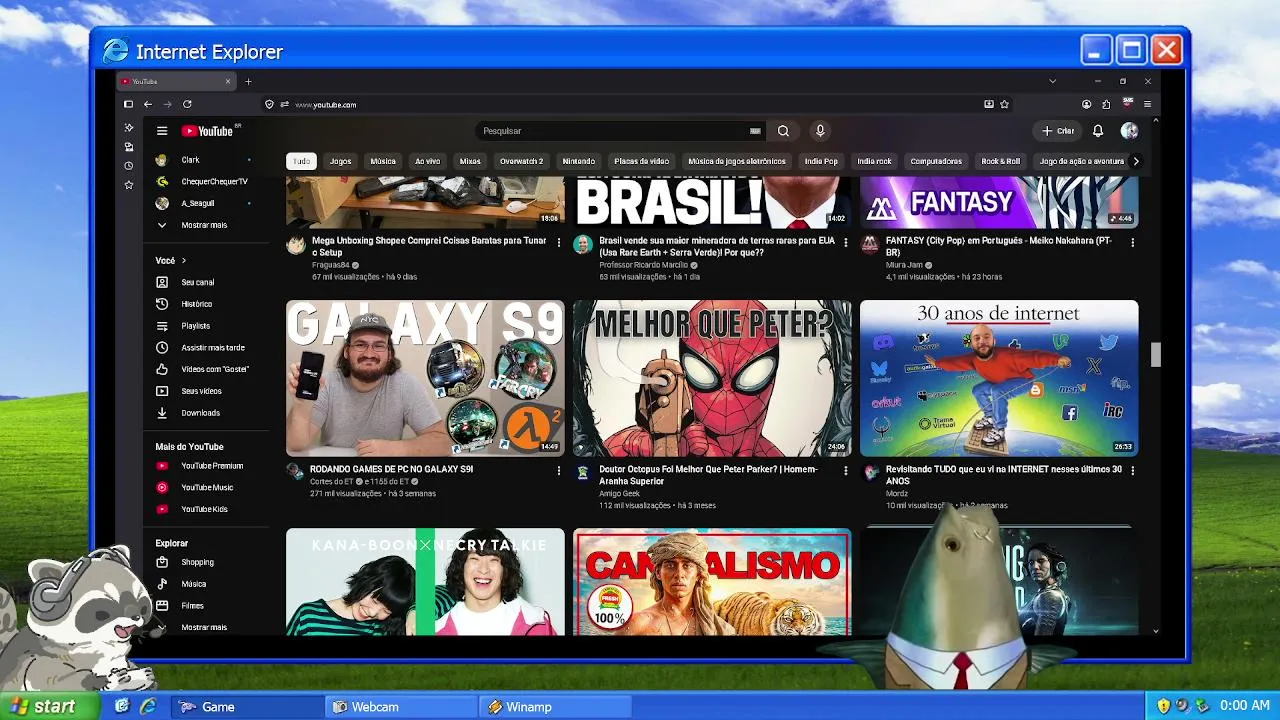Open the browser sidebar bookmarks star
1280x720 pixels.
[128, 185]
